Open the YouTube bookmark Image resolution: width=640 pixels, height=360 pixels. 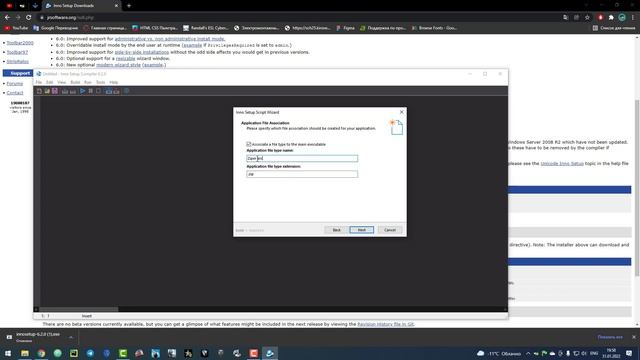click(16, 28)
